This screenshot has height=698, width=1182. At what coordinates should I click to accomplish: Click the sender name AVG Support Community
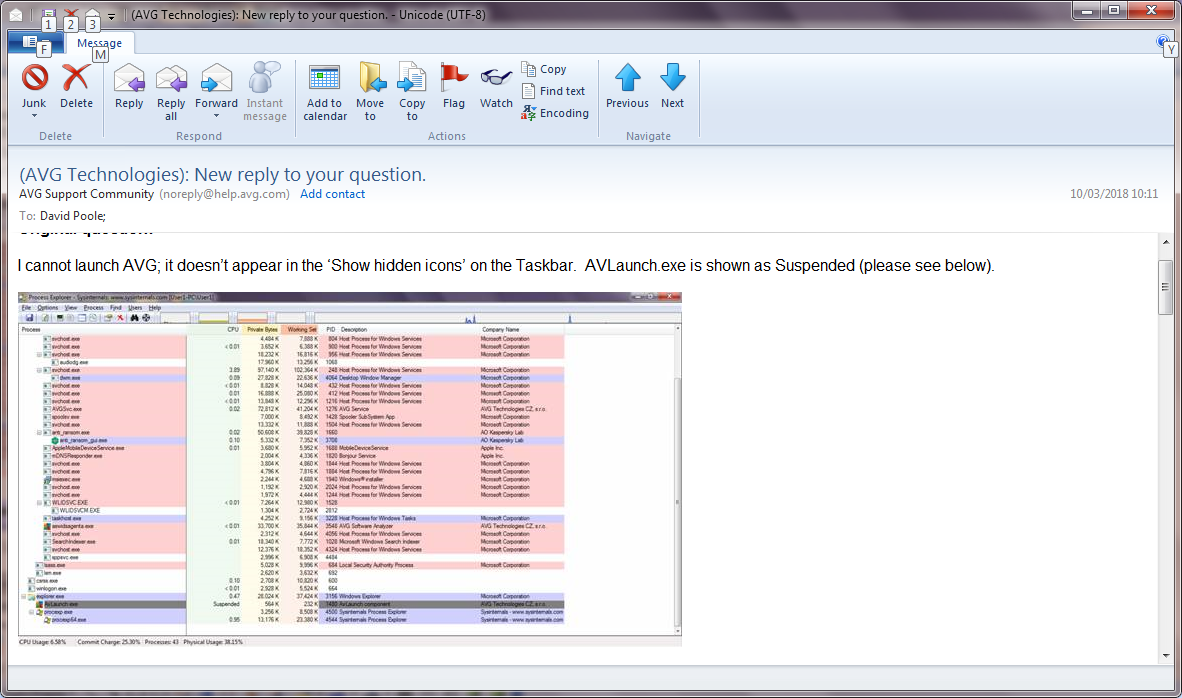click(x=87, y=194)
